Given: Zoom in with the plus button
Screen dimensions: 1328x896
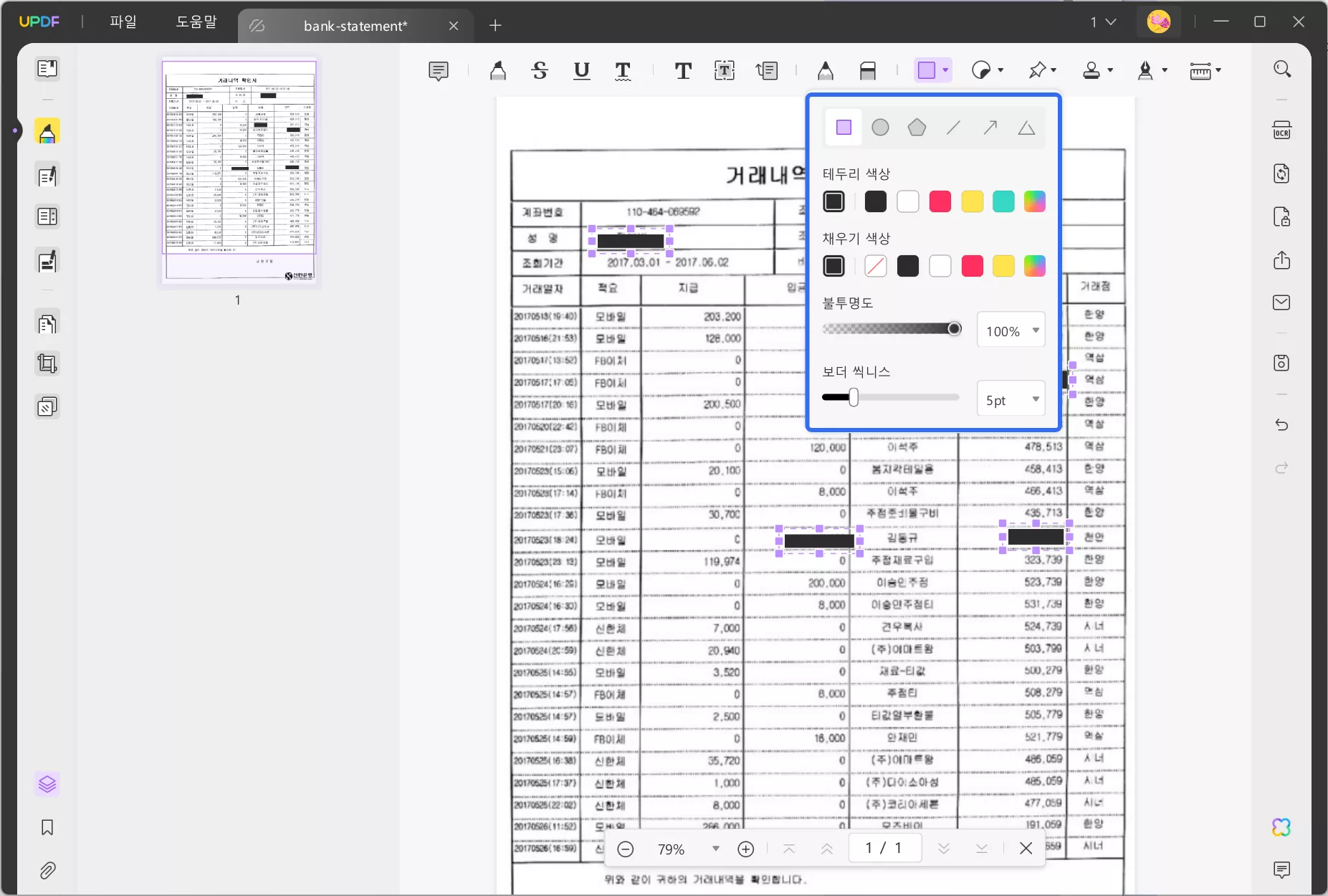Looking at the screenshot, I should 746,849.
